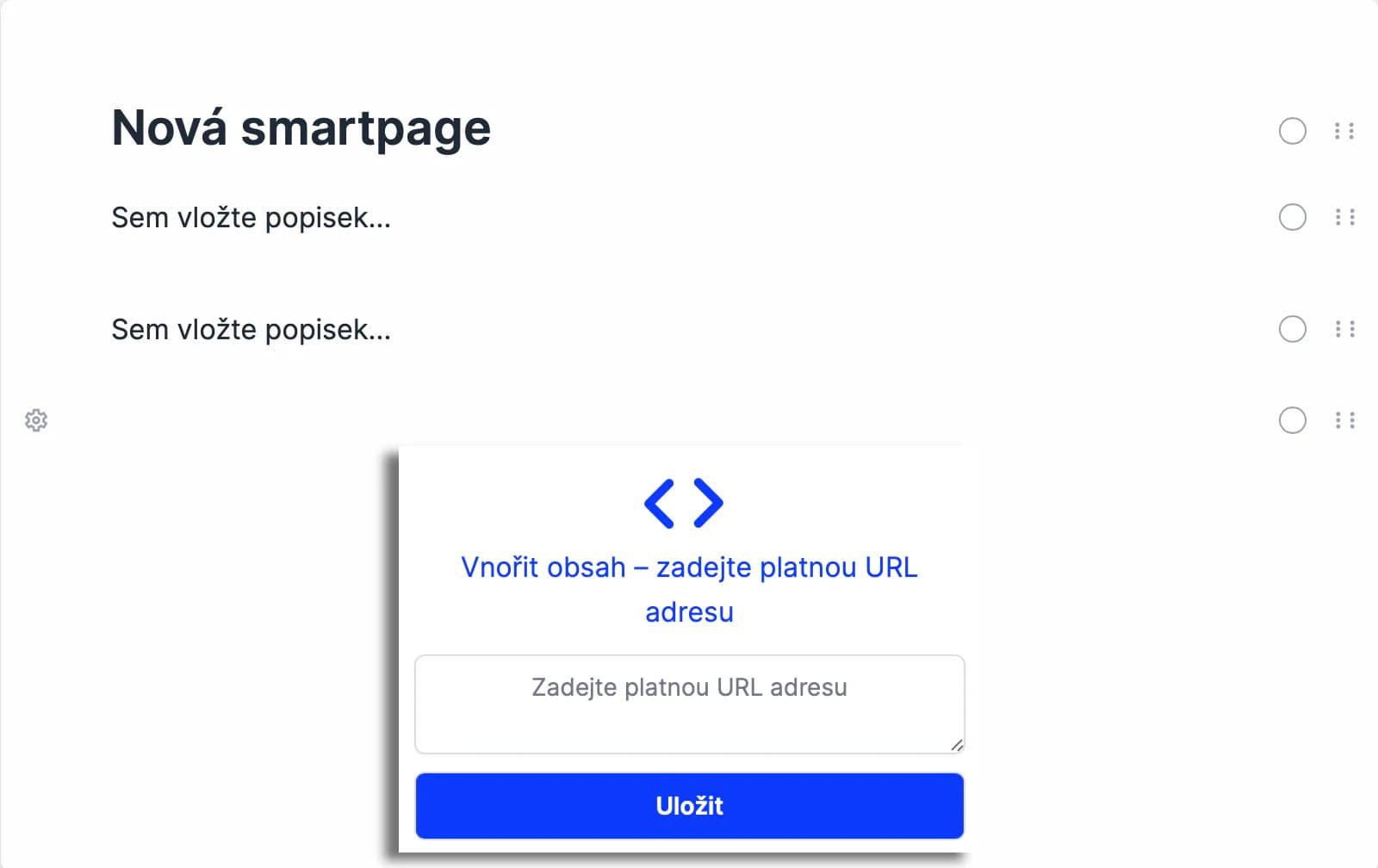Focus the "Zadejte platnou URL adresu" field

689,704
